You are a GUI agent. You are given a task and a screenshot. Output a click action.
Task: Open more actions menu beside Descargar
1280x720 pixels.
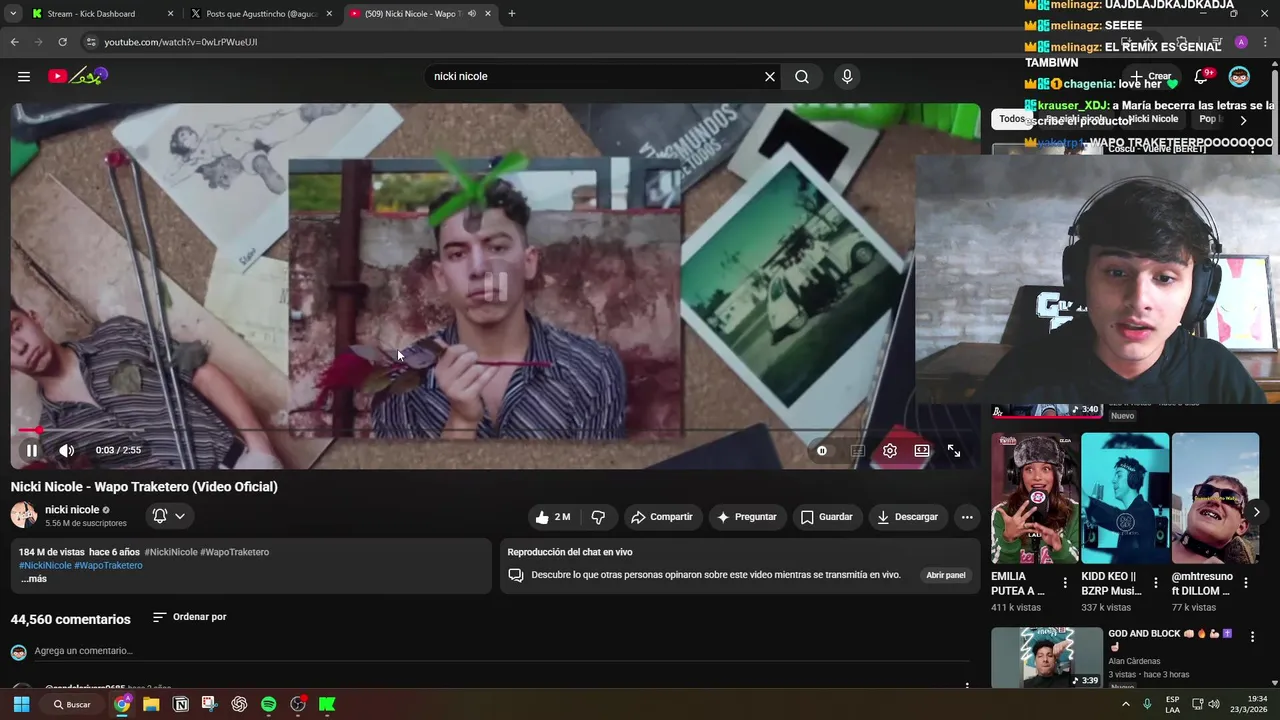(966, 517)
